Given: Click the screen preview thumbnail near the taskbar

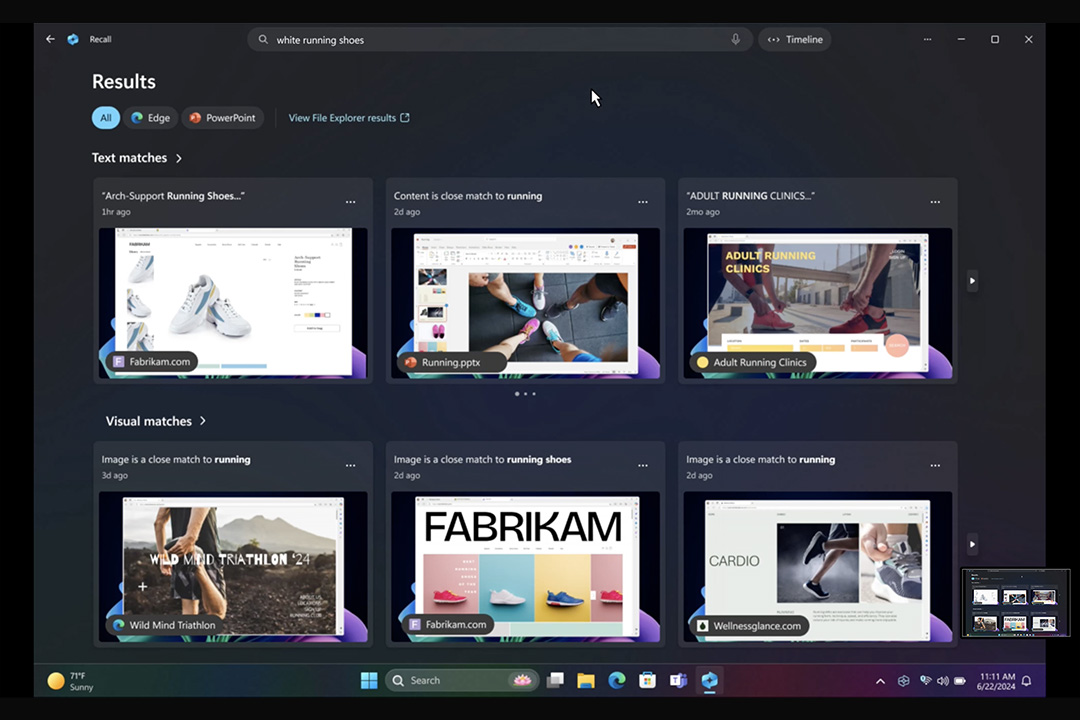Looking at the screenshot, I should click(1016, 603).
